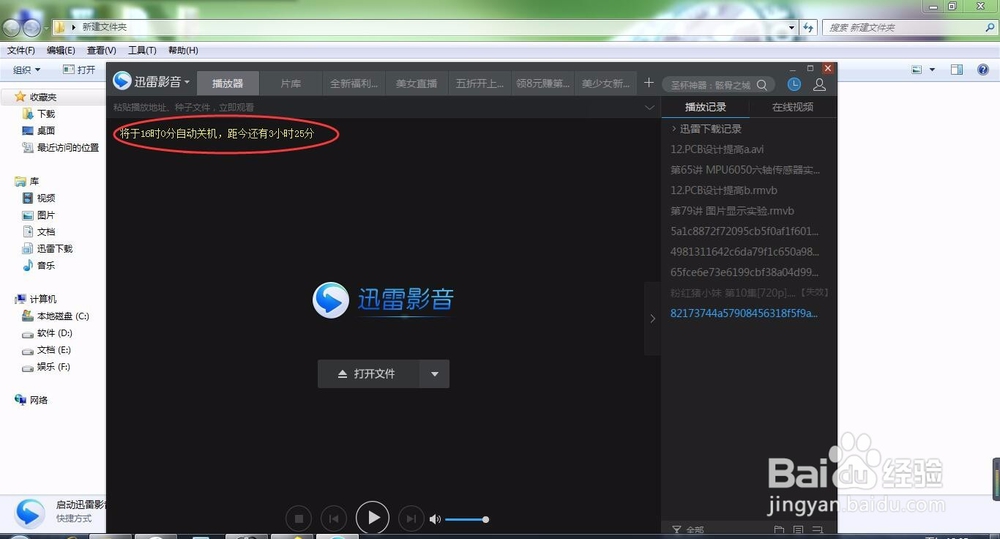Open 本地磁盘 (C:) drive
The image size is (1000, 539).
(55, 316)
